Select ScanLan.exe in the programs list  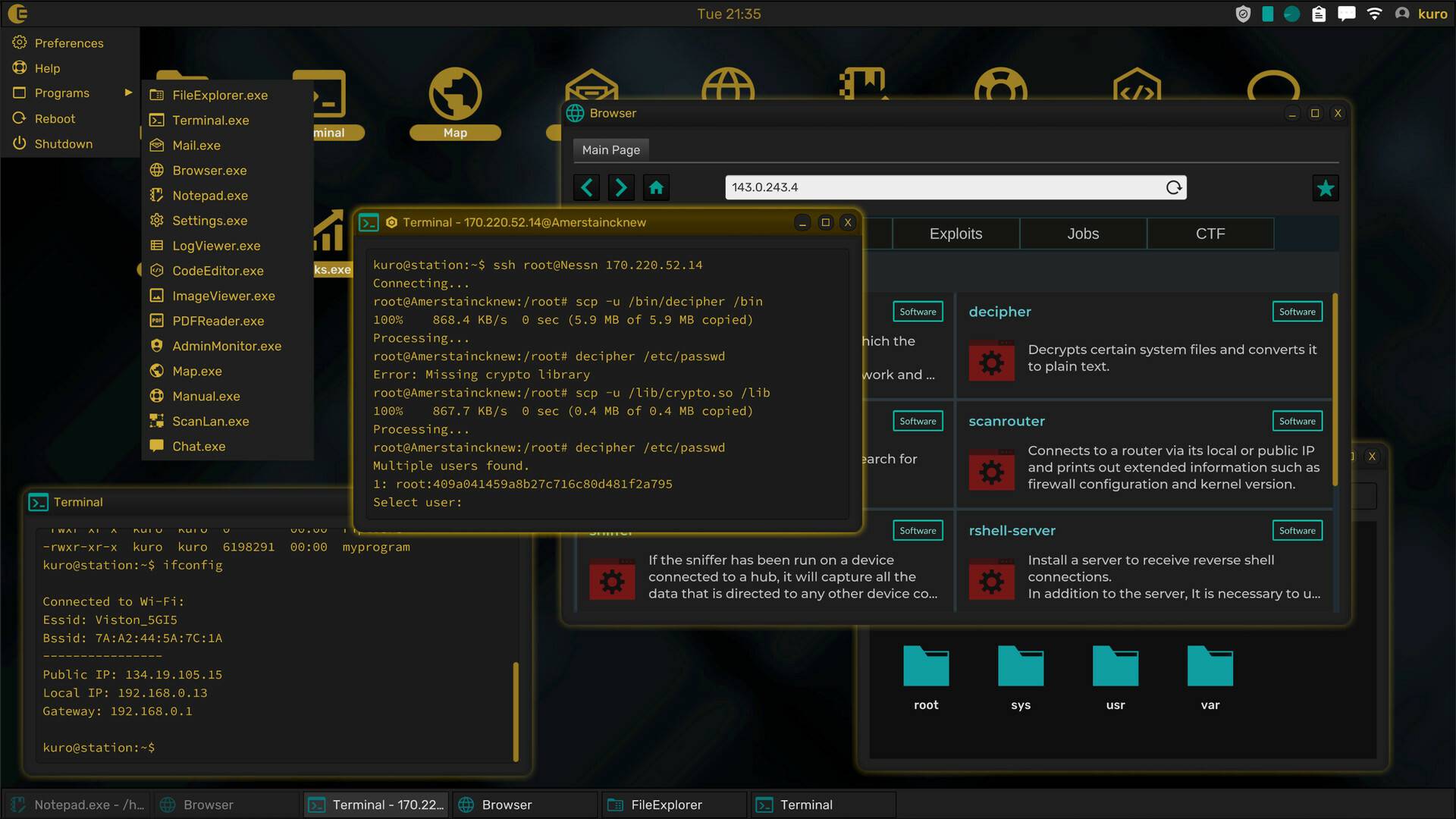210,421
